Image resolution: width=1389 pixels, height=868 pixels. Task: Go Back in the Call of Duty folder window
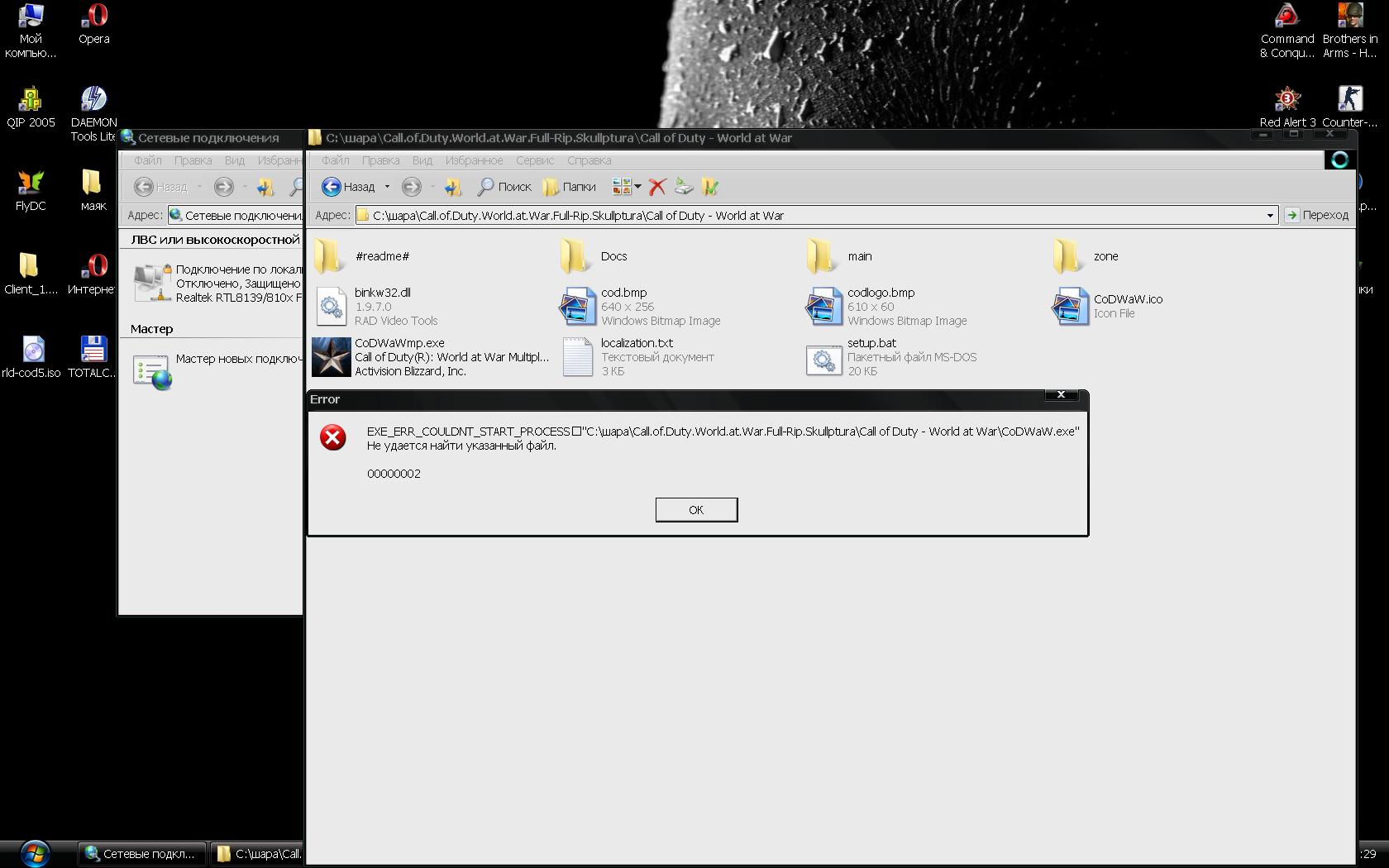348,187
